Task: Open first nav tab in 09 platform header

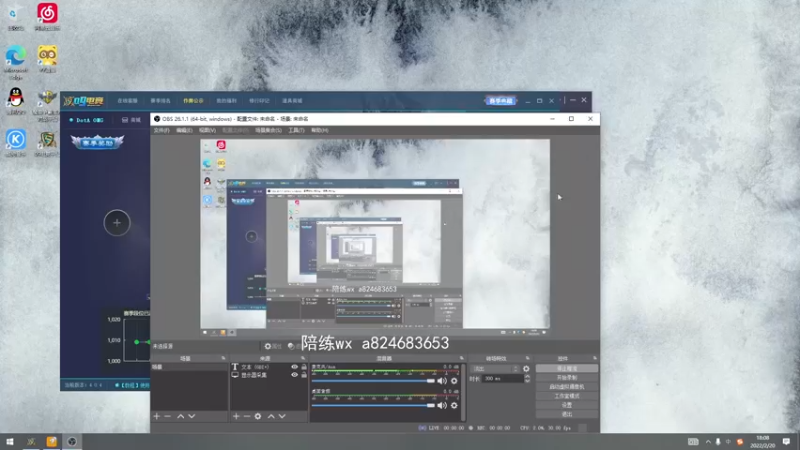Action: [x=128, y=101]
